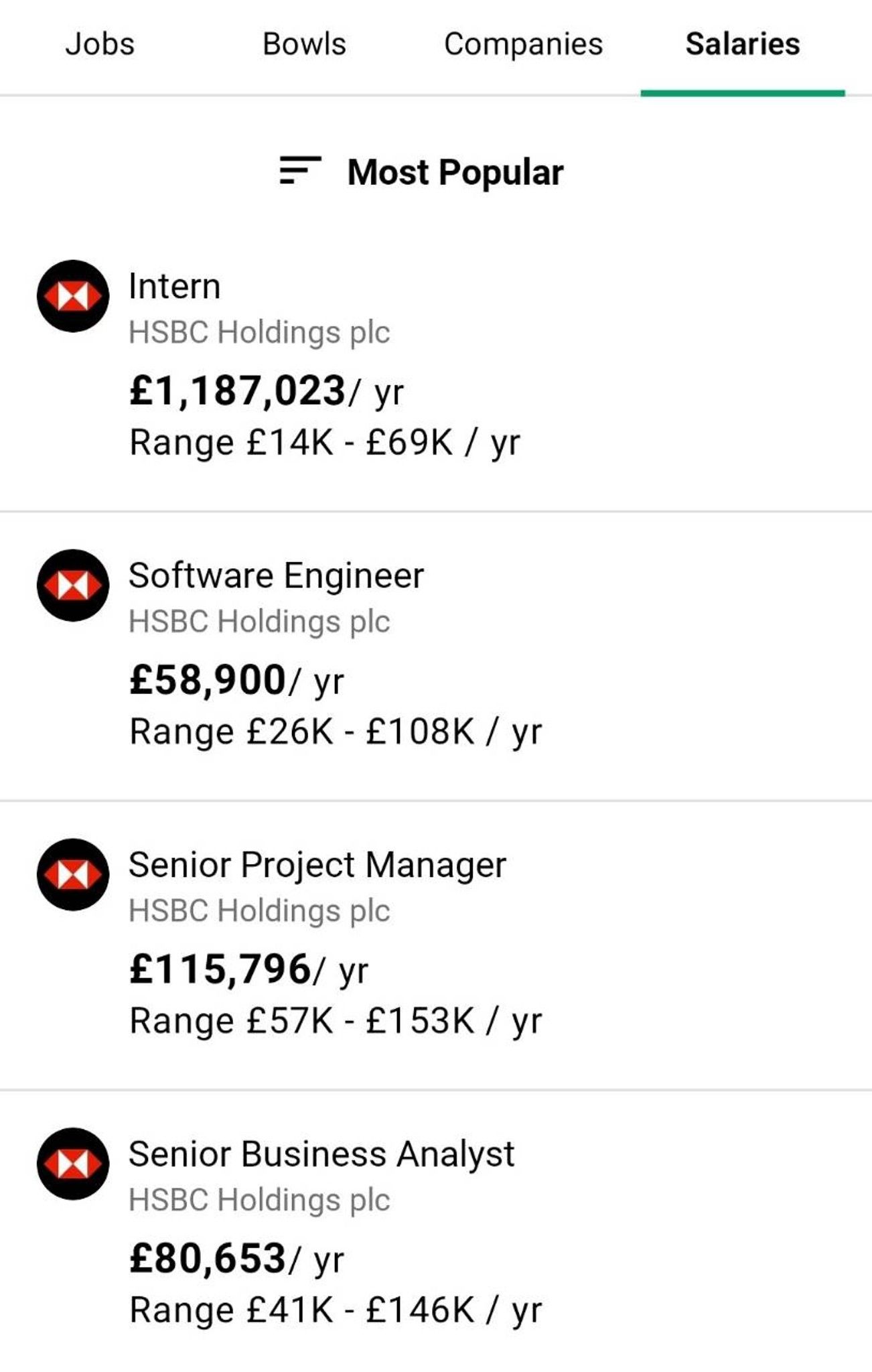872x1372 pixels.
Task: Switch to the Bowls tab
Action: click(303, 44)
